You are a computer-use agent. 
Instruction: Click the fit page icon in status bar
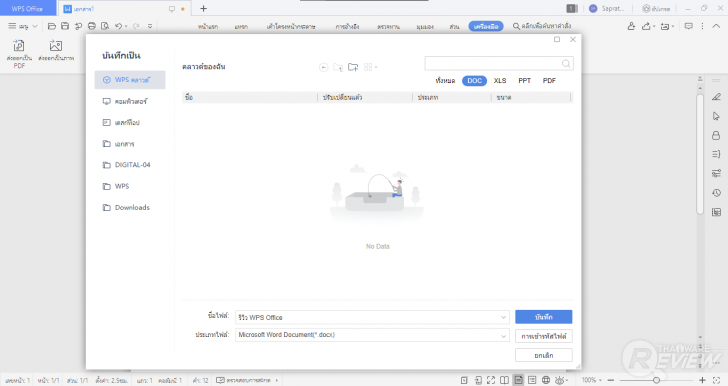(716, 380)
